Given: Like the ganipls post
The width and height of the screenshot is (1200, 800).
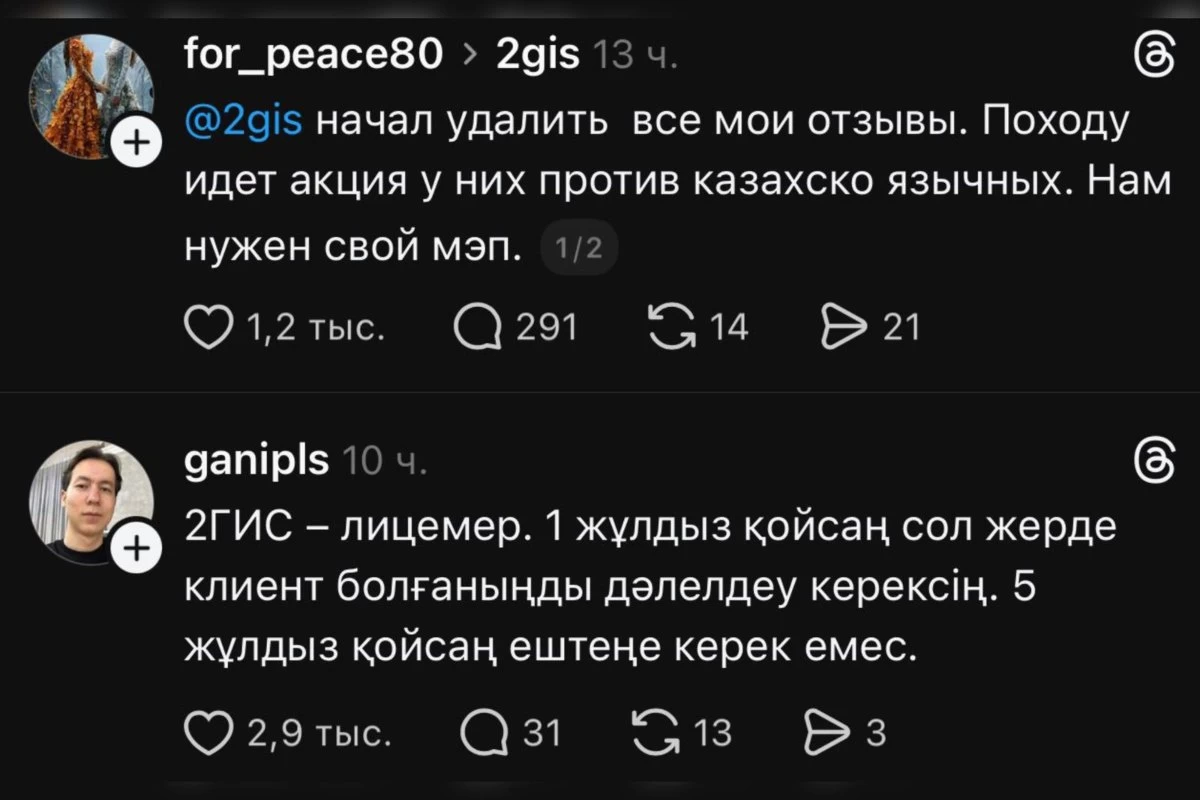Looking at the screenshot, I should point(209,734).
